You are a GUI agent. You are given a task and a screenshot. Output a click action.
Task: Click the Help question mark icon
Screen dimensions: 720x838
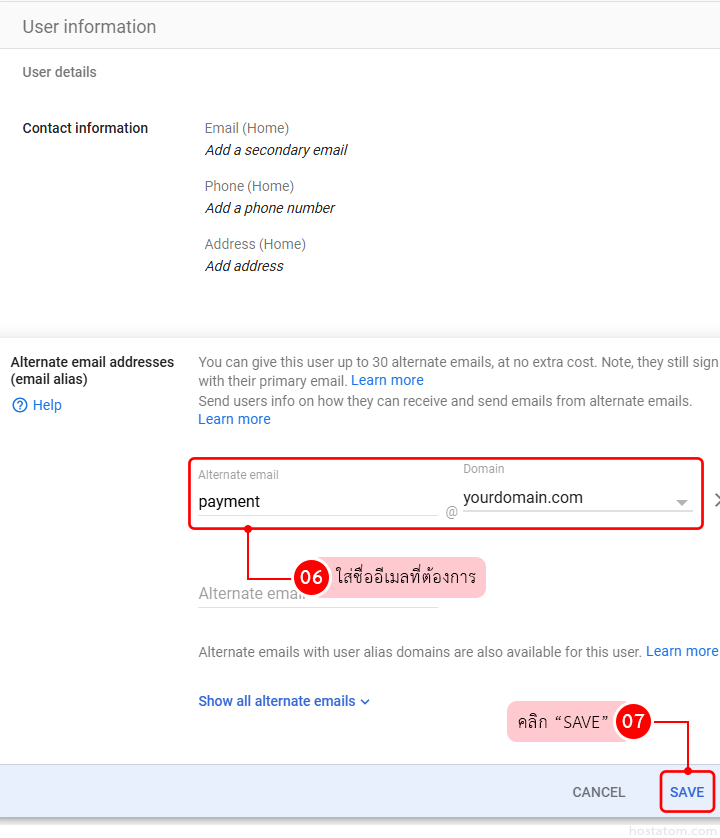19,405
